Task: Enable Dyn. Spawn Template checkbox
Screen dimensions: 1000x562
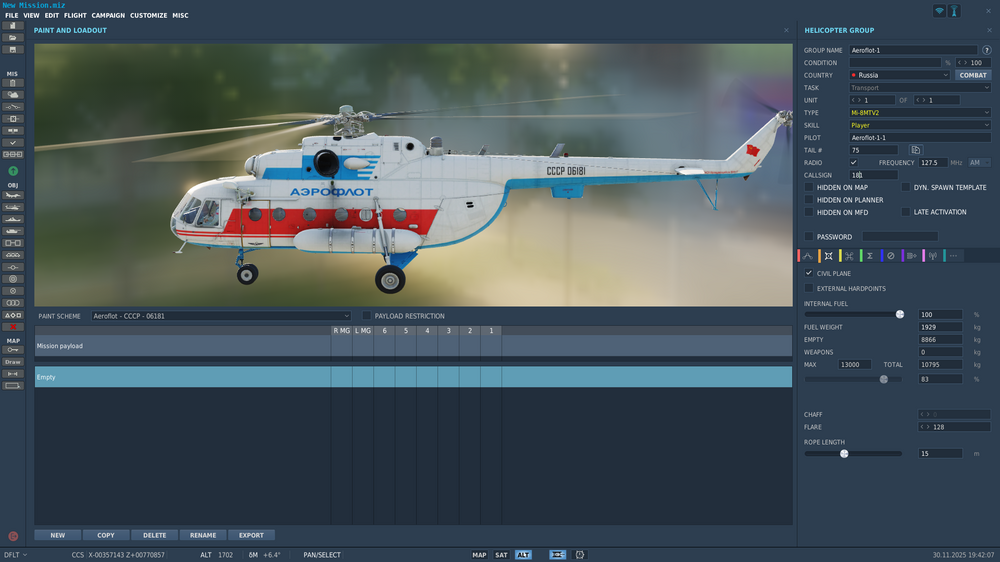Action: coord(906,188)
